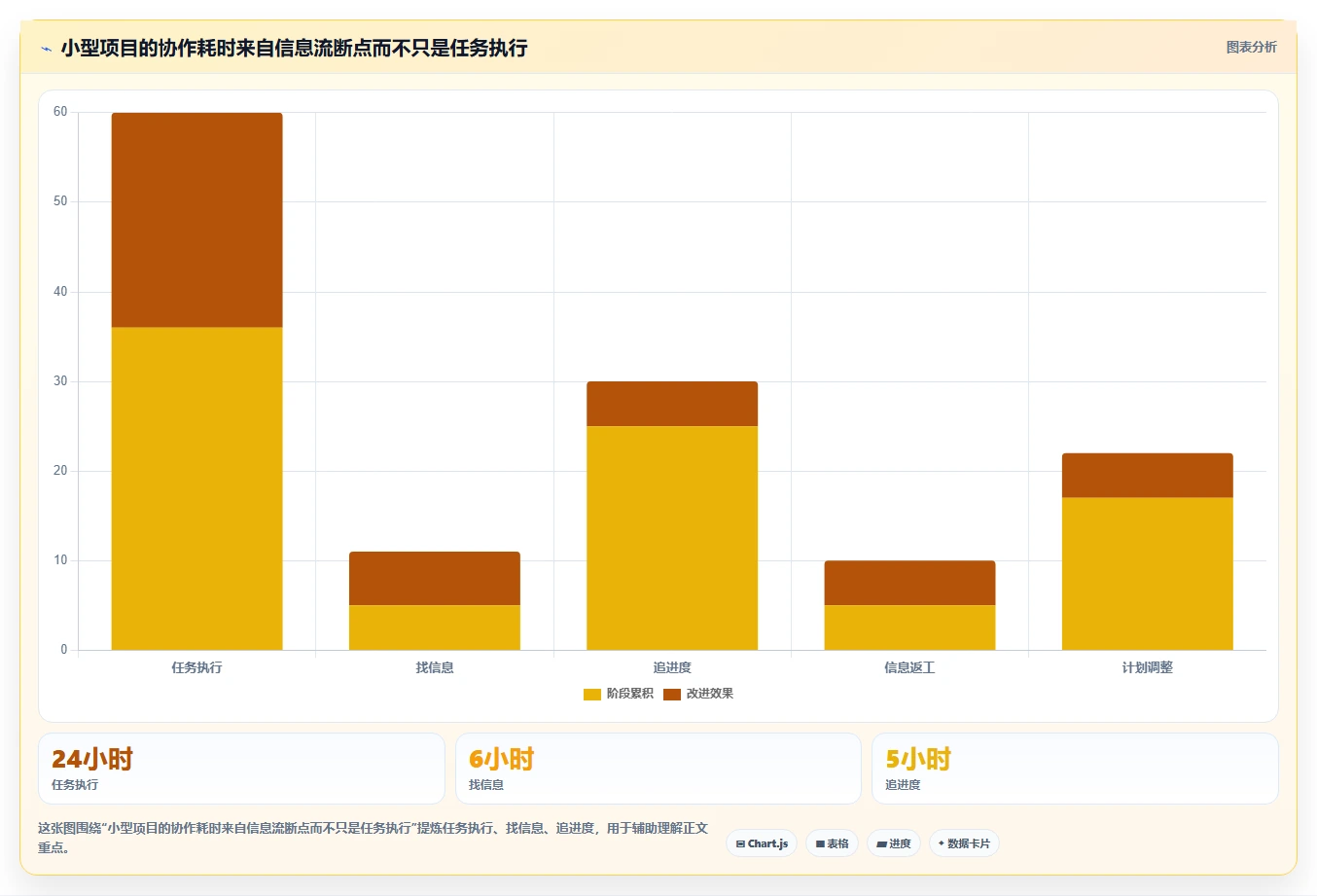The image size is (1317, 896).
Task: Click the 阶段累积 legend label
Action: tap(629, 694)
